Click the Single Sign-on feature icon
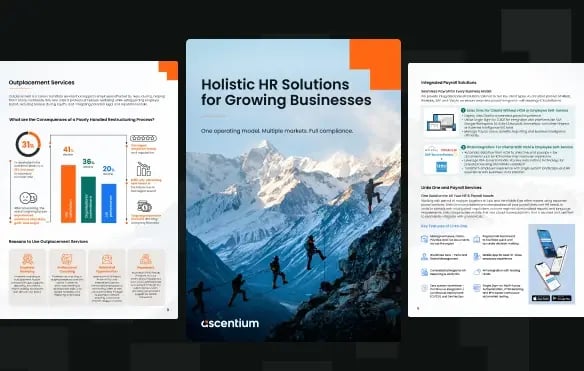The image size is (584, 371). pos(477,288)
